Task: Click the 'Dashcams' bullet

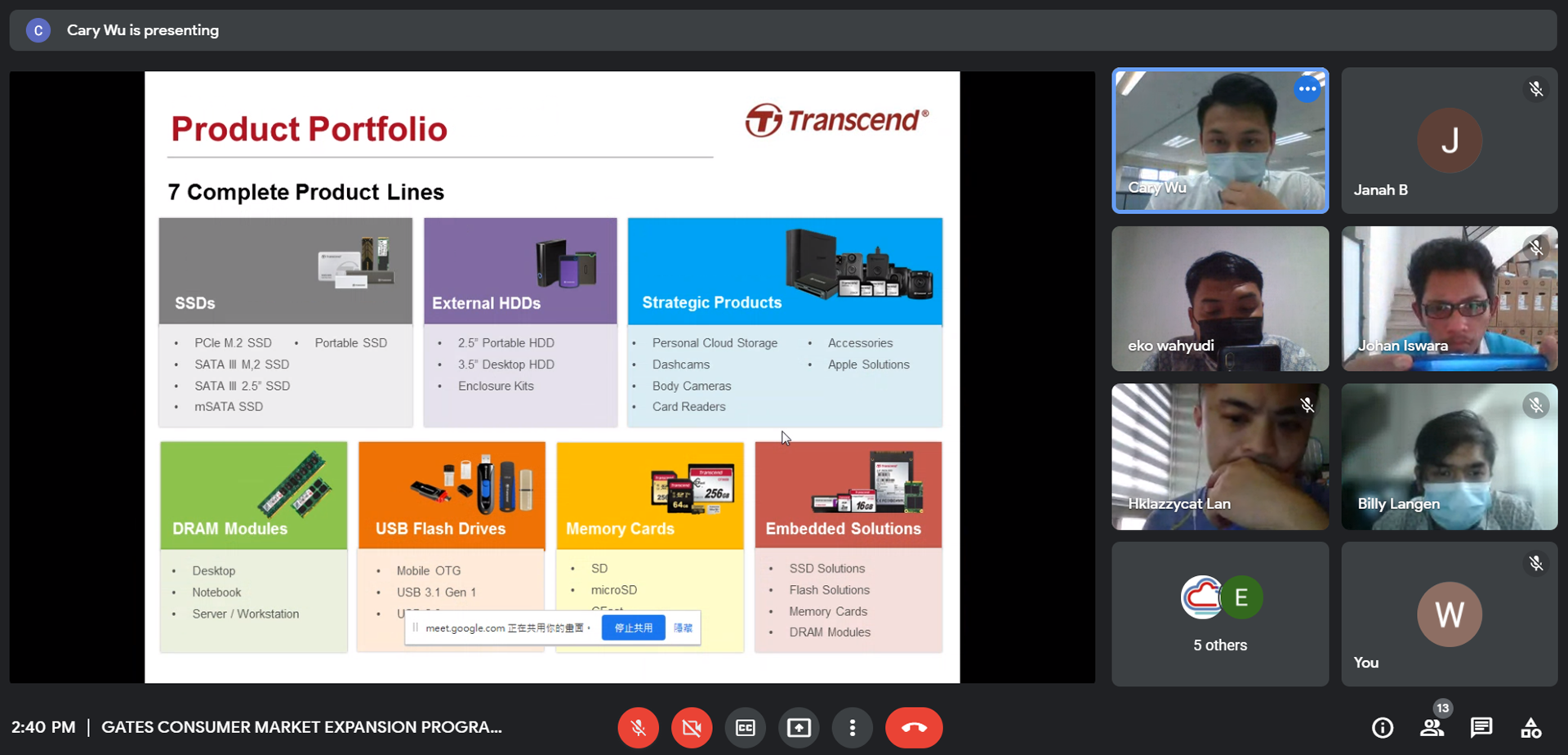Action: pos(681,364)
